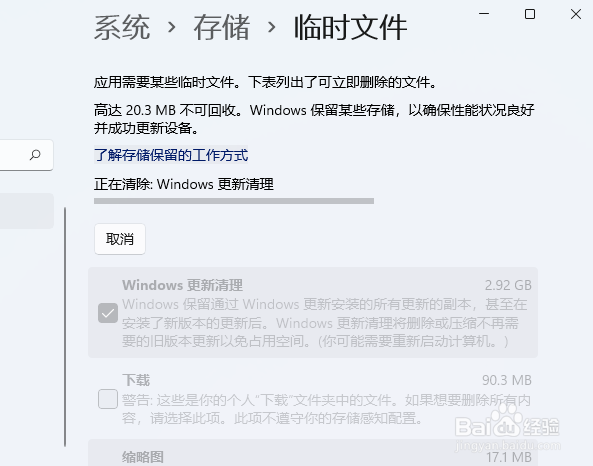Click the 临时文件 page heading
Screen dimensions: 593x466
click(350, 28)
